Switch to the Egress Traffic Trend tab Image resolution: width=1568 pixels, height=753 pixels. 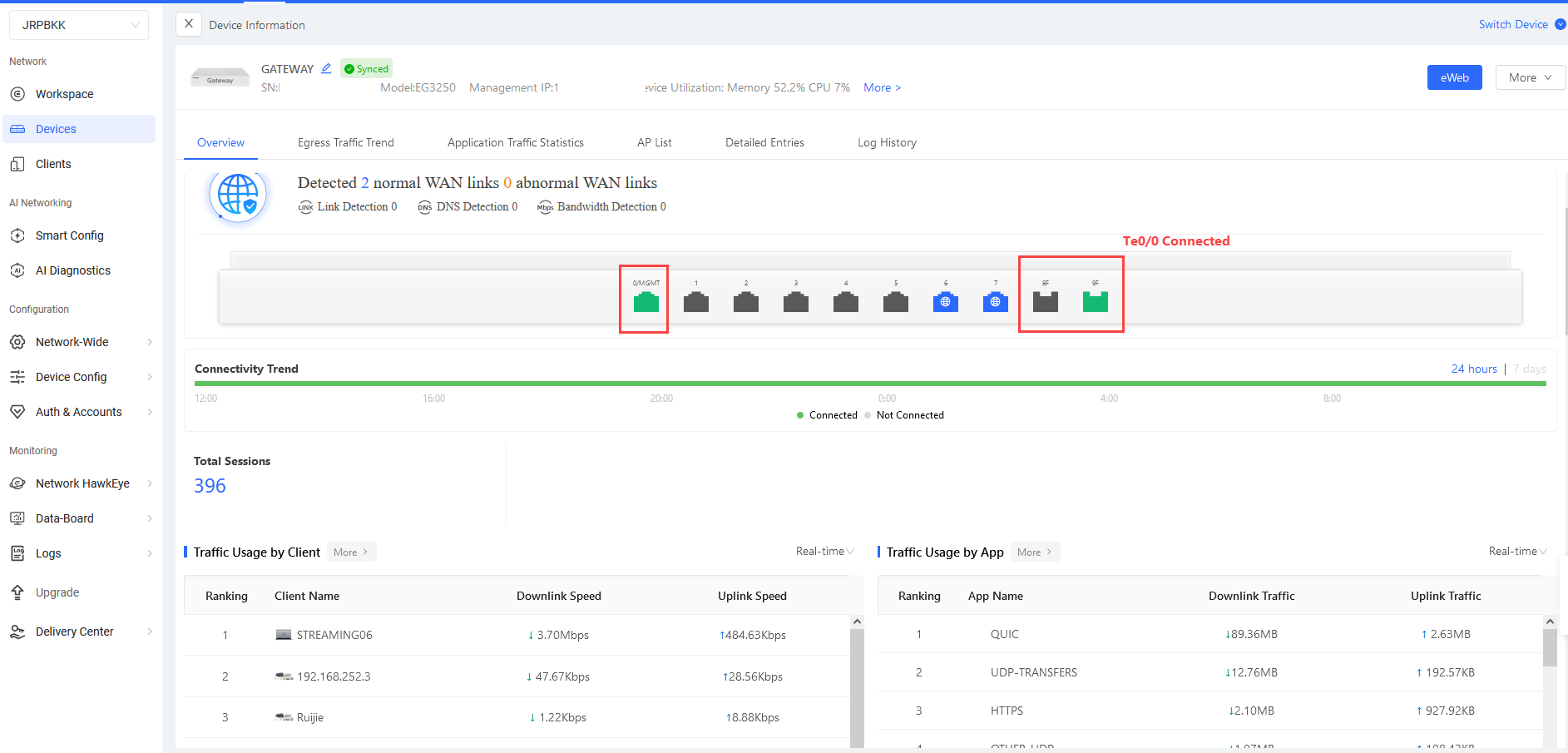click(345, 142)
